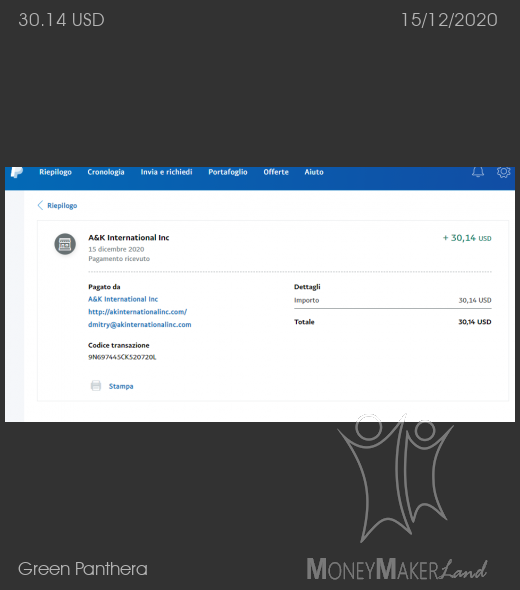This screenshot has height=590, width=520.
Task: Click the Green Panthera caption
Action: click(83, 569)
